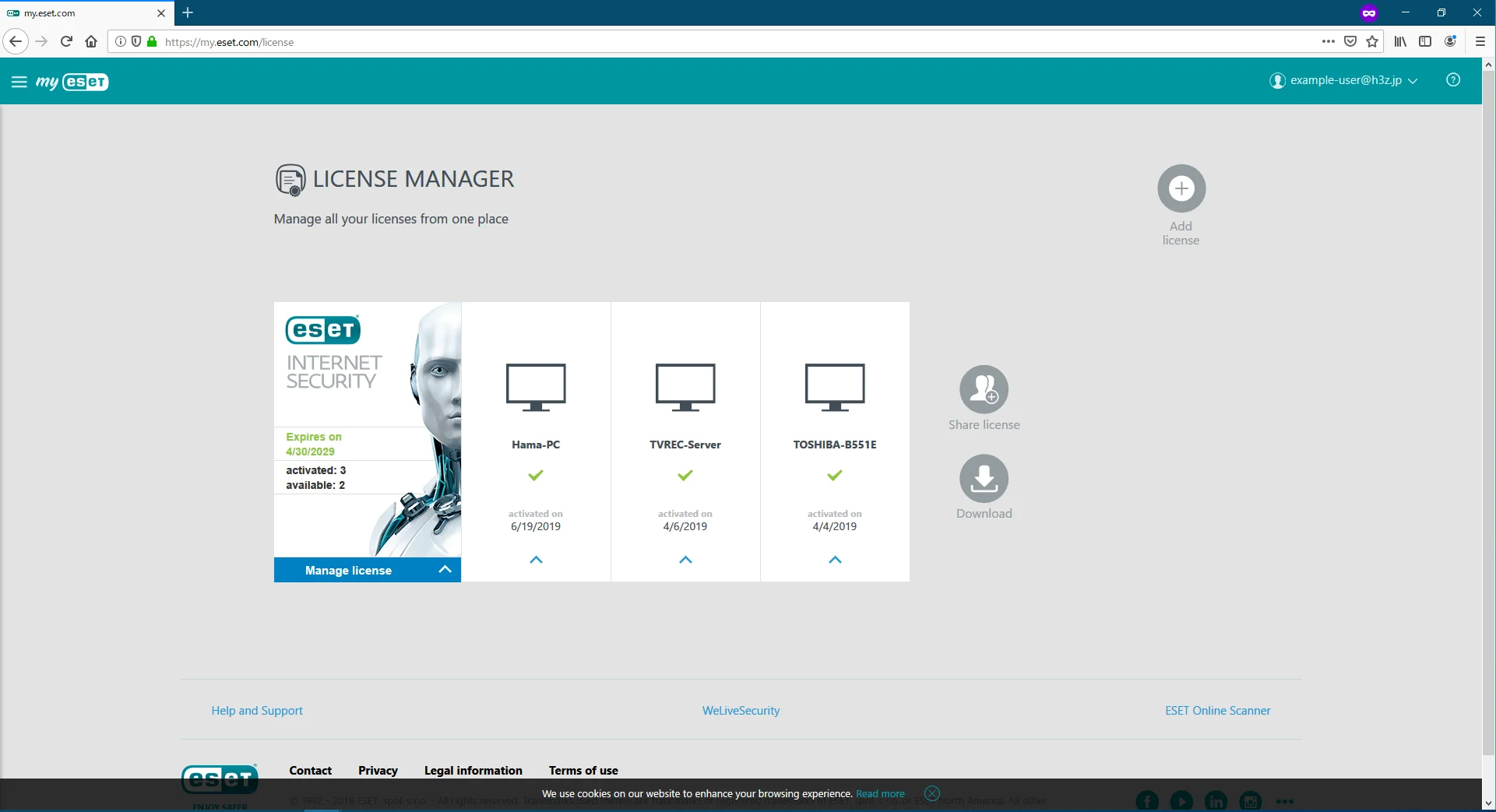Screen dimensions: 1496x812
Task: Click the TVREC-Server monitor icon
Action: [685, 387]
